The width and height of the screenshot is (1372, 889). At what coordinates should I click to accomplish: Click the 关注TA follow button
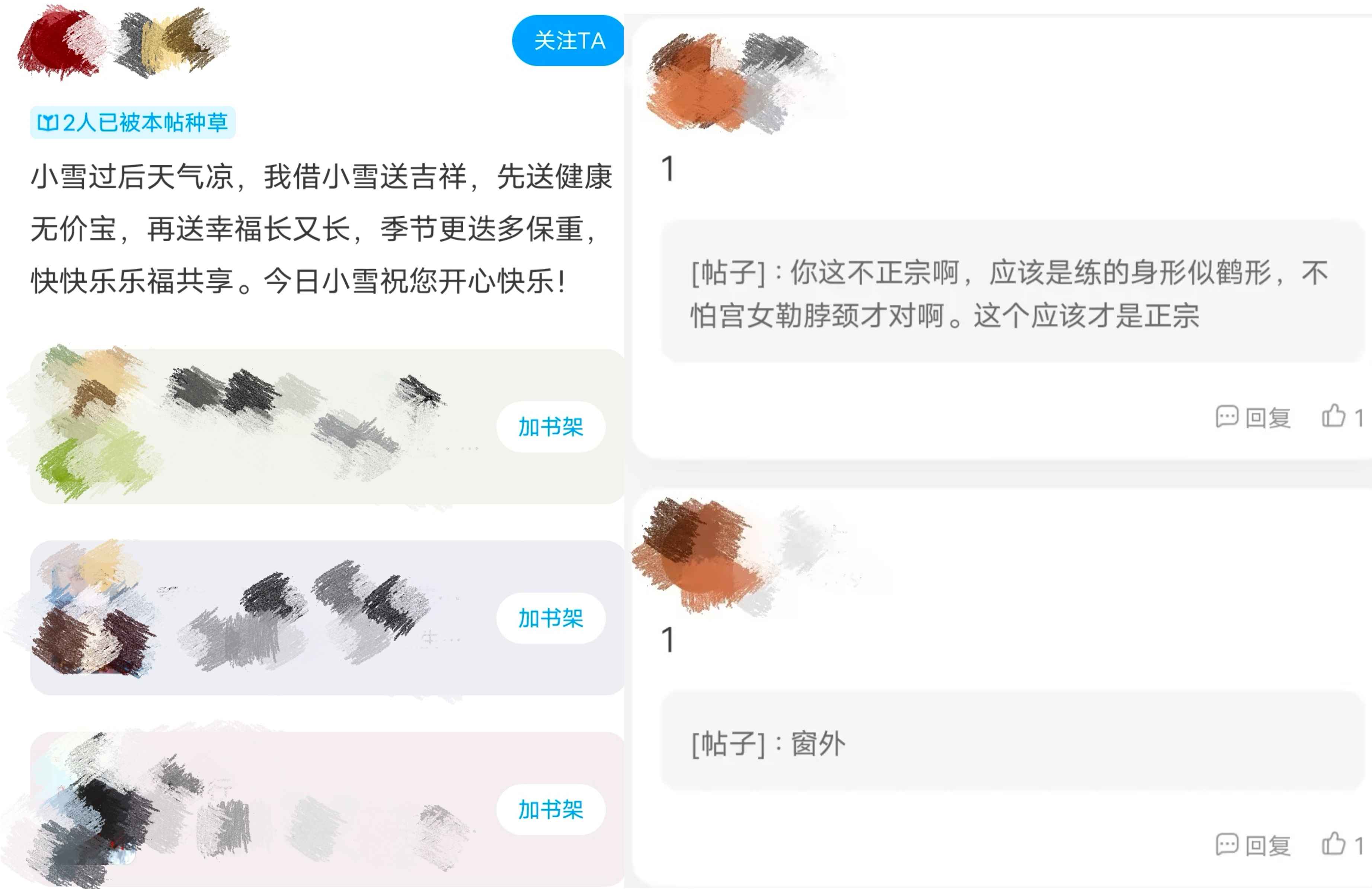pyautogui.click(x=568, y=40)
